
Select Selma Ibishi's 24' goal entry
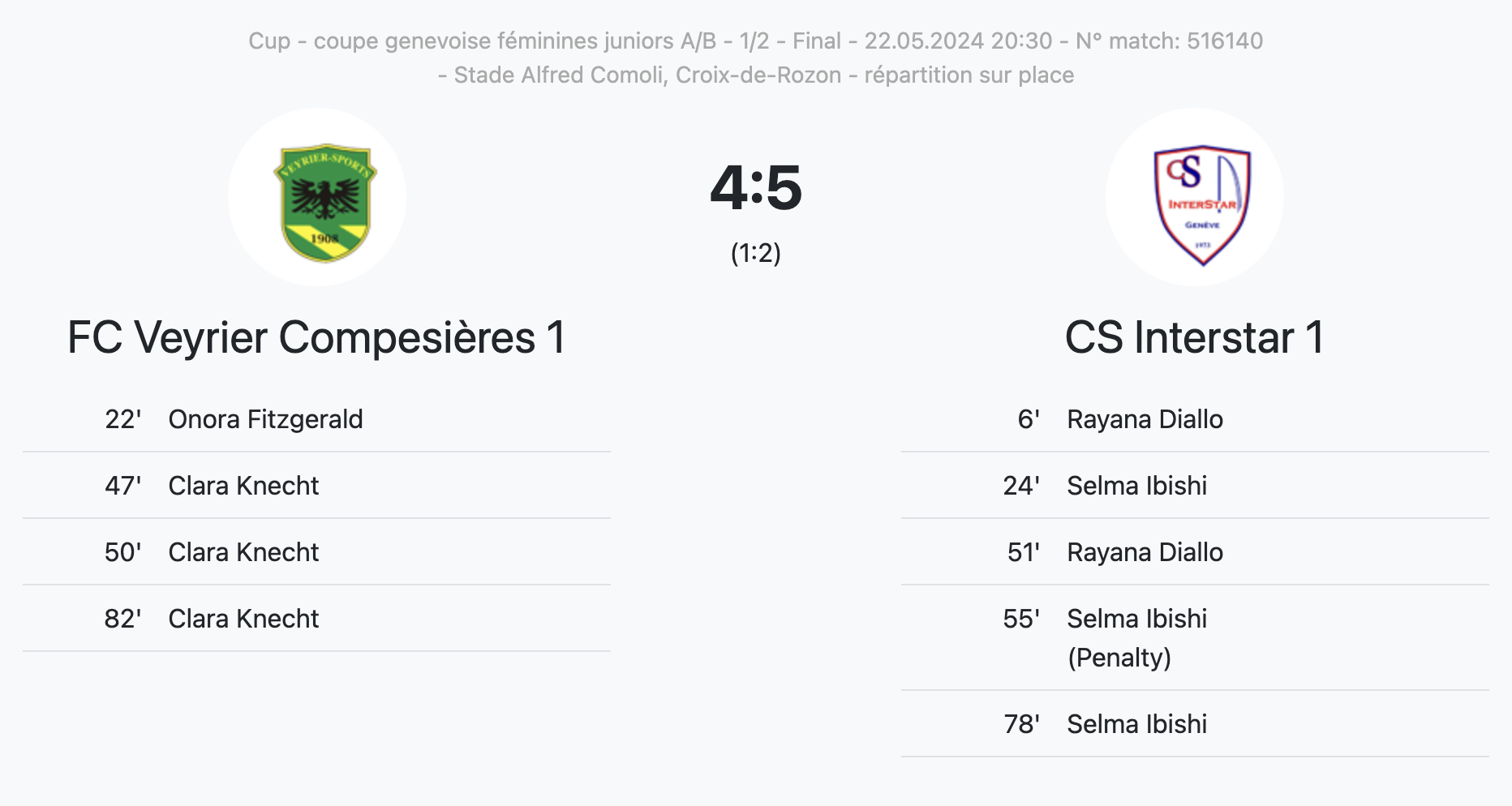[x=1136, y=486]
